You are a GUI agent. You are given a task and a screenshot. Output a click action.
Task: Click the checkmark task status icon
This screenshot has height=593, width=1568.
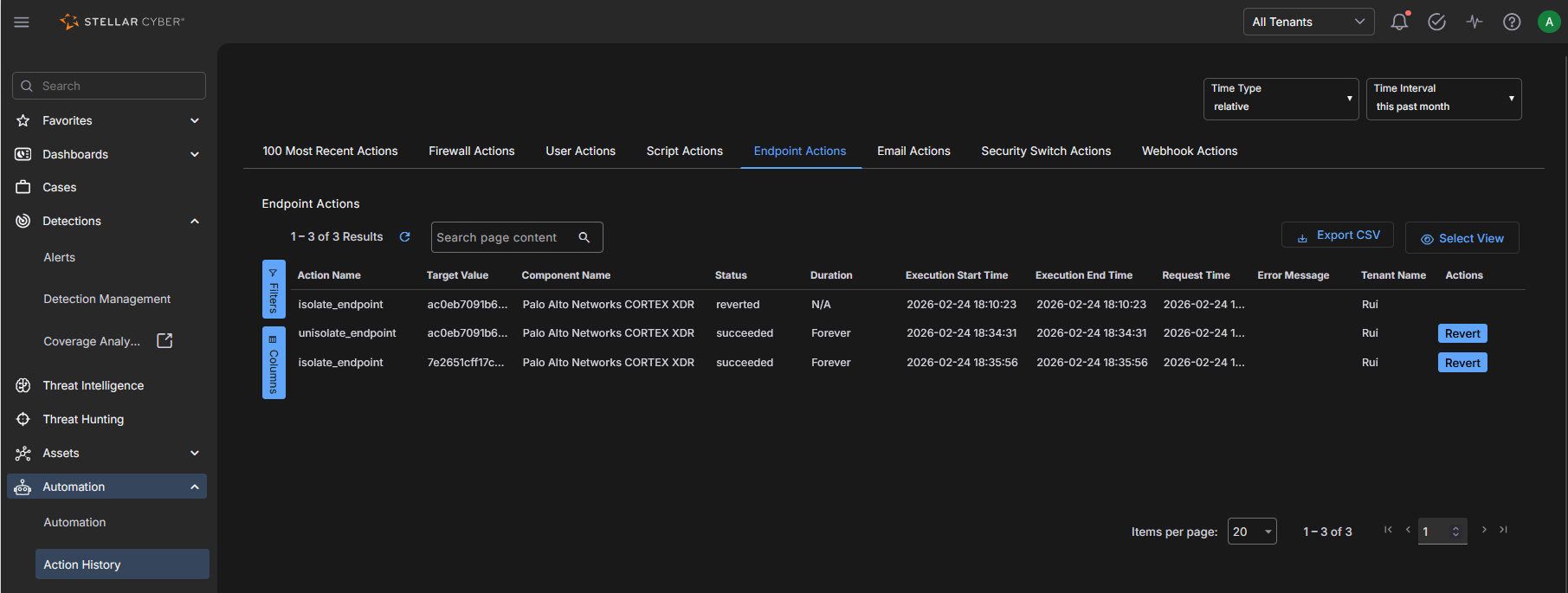coord(1436,22)
